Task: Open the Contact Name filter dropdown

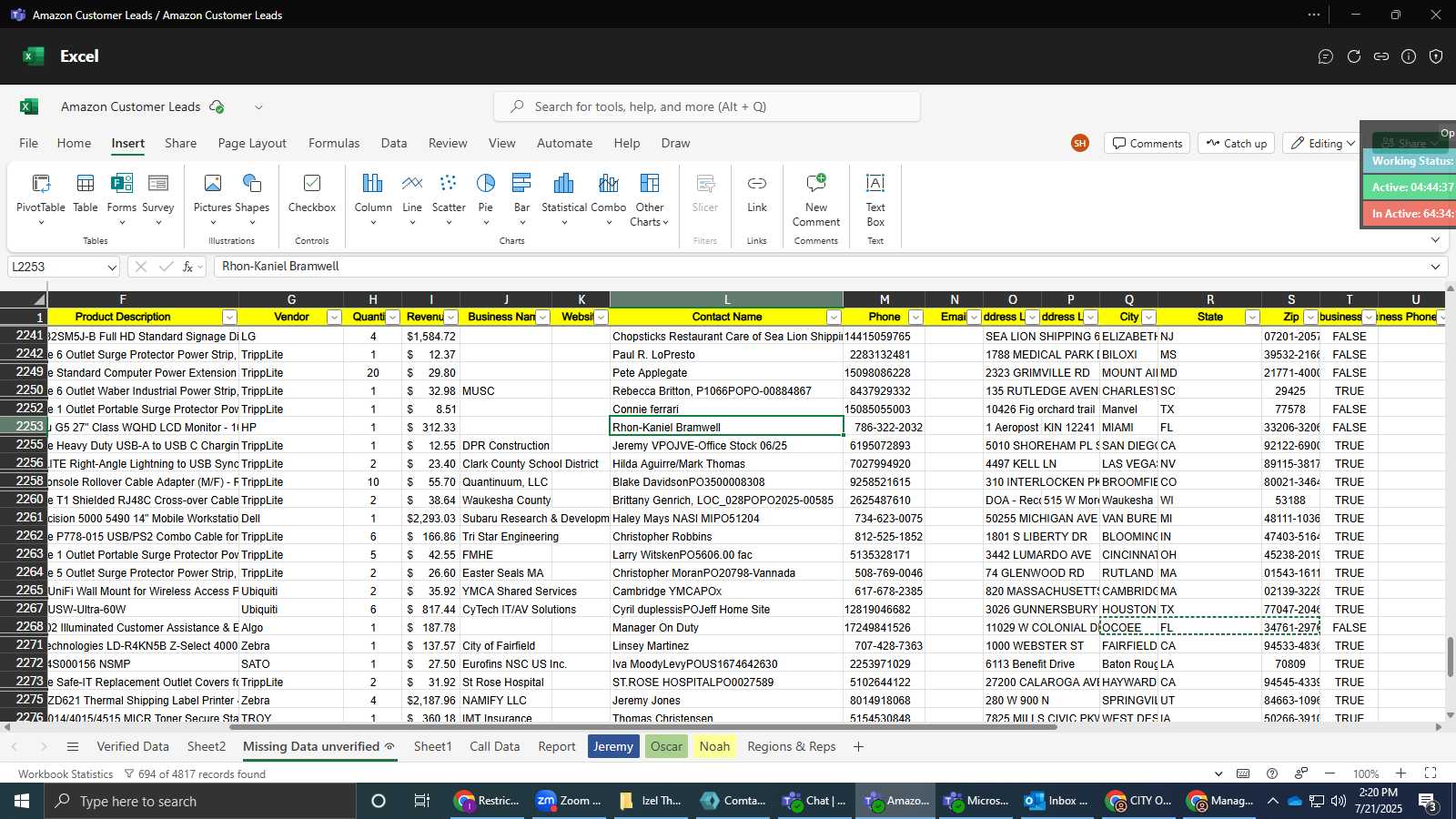Action: tap(834, 317)
